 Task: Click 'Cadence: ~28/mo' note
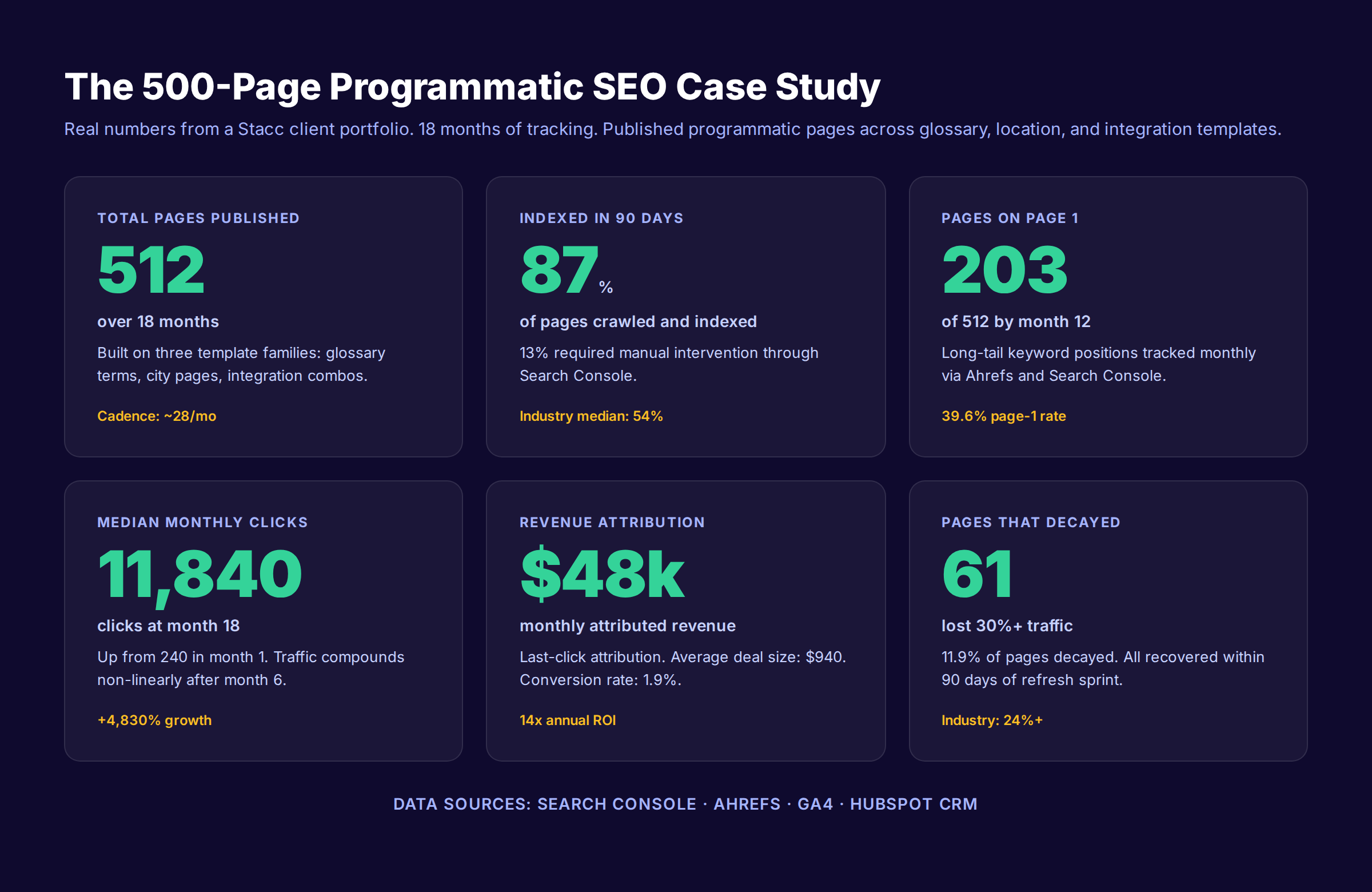pyautogui.click(x=157, y=416)
